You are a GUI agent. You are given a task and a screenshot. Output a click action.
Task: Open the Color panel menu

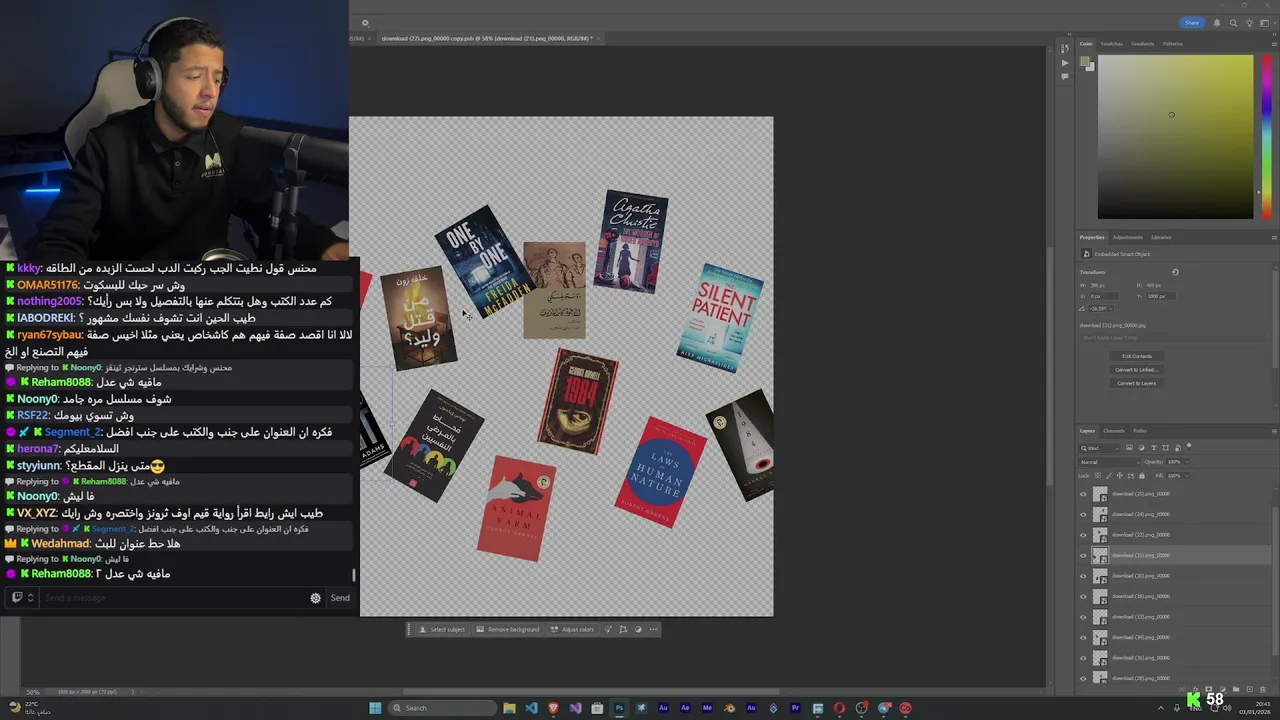[x=1274, y=44]
